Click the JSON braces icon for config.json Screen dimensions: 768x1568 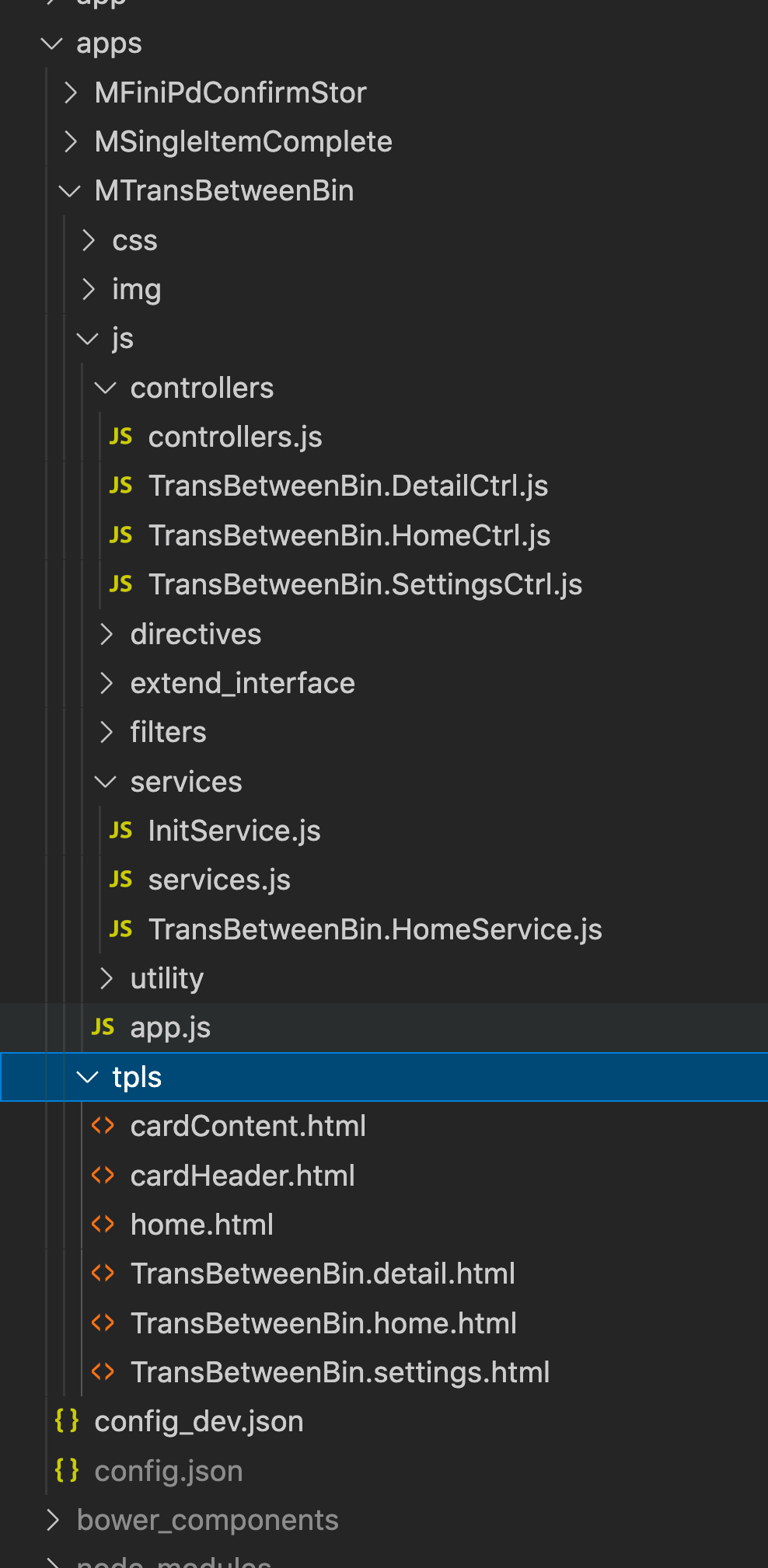[x=67, y=1470]
